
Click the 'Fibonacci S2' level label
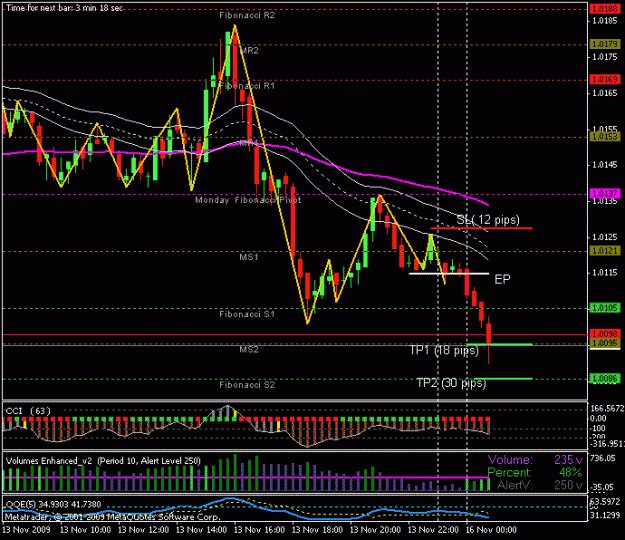click(x=247, y=385)
